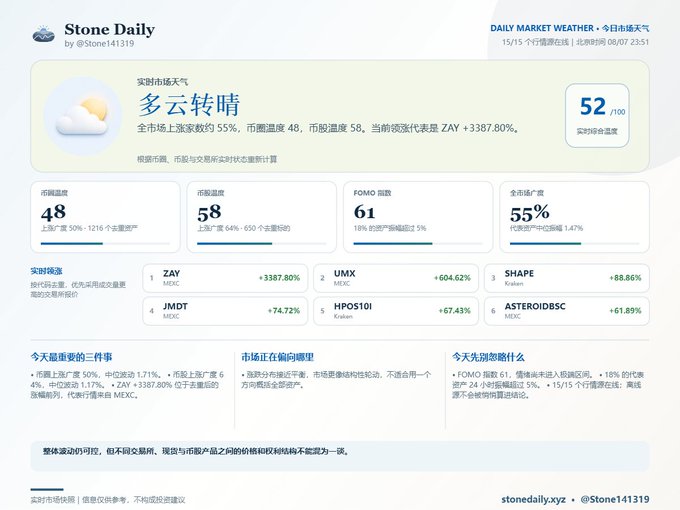Open the JMDT gainer card
This screenshot has height=510, width=680.
click(x=225, y=311)
